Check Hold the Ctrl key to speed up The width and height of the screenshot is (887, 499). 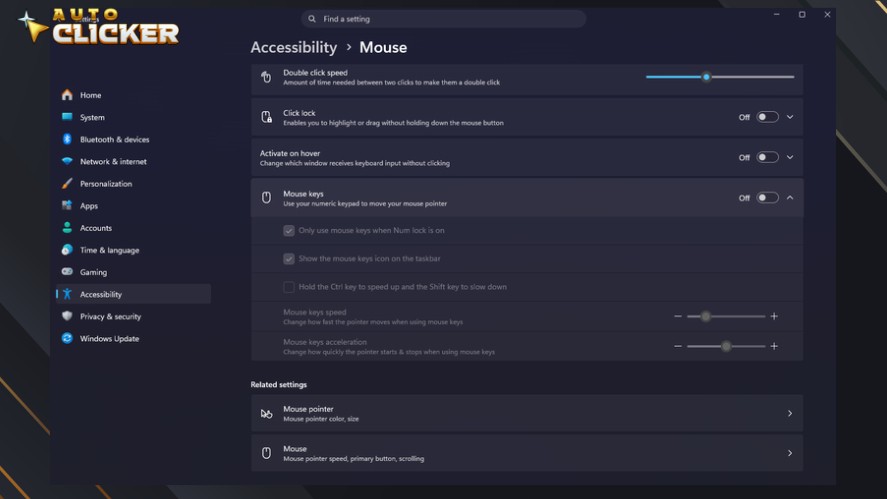[x=289, y=287]
